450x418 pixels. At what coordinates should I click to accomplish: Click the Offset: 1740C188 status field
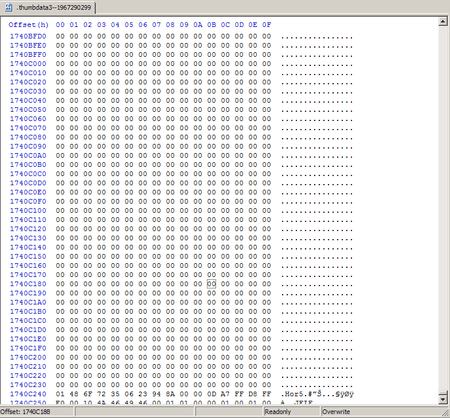37,412
